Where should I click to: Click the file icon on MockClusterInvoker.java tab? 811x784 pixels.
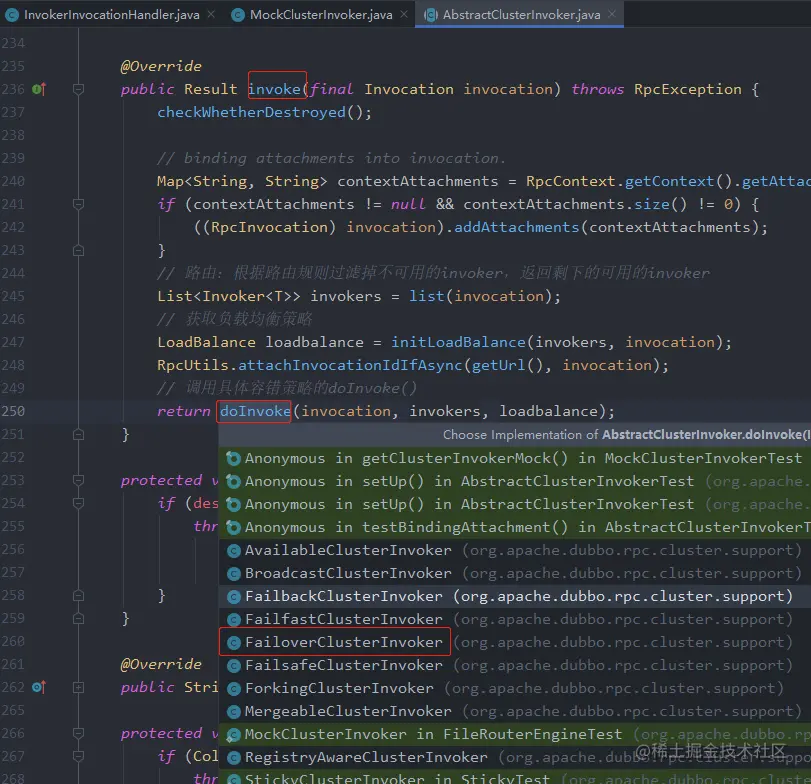tap(238, 15)
